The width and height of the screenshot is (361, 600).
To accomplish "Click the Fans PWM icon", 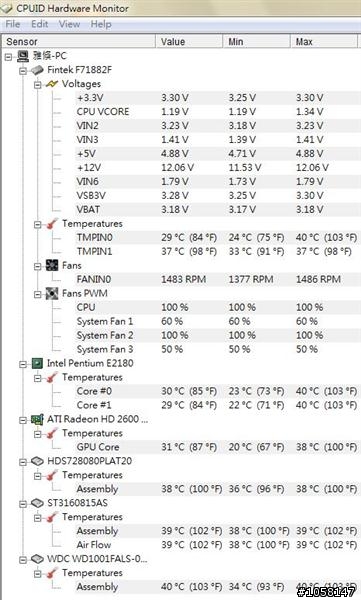I will tap(52, 293).
